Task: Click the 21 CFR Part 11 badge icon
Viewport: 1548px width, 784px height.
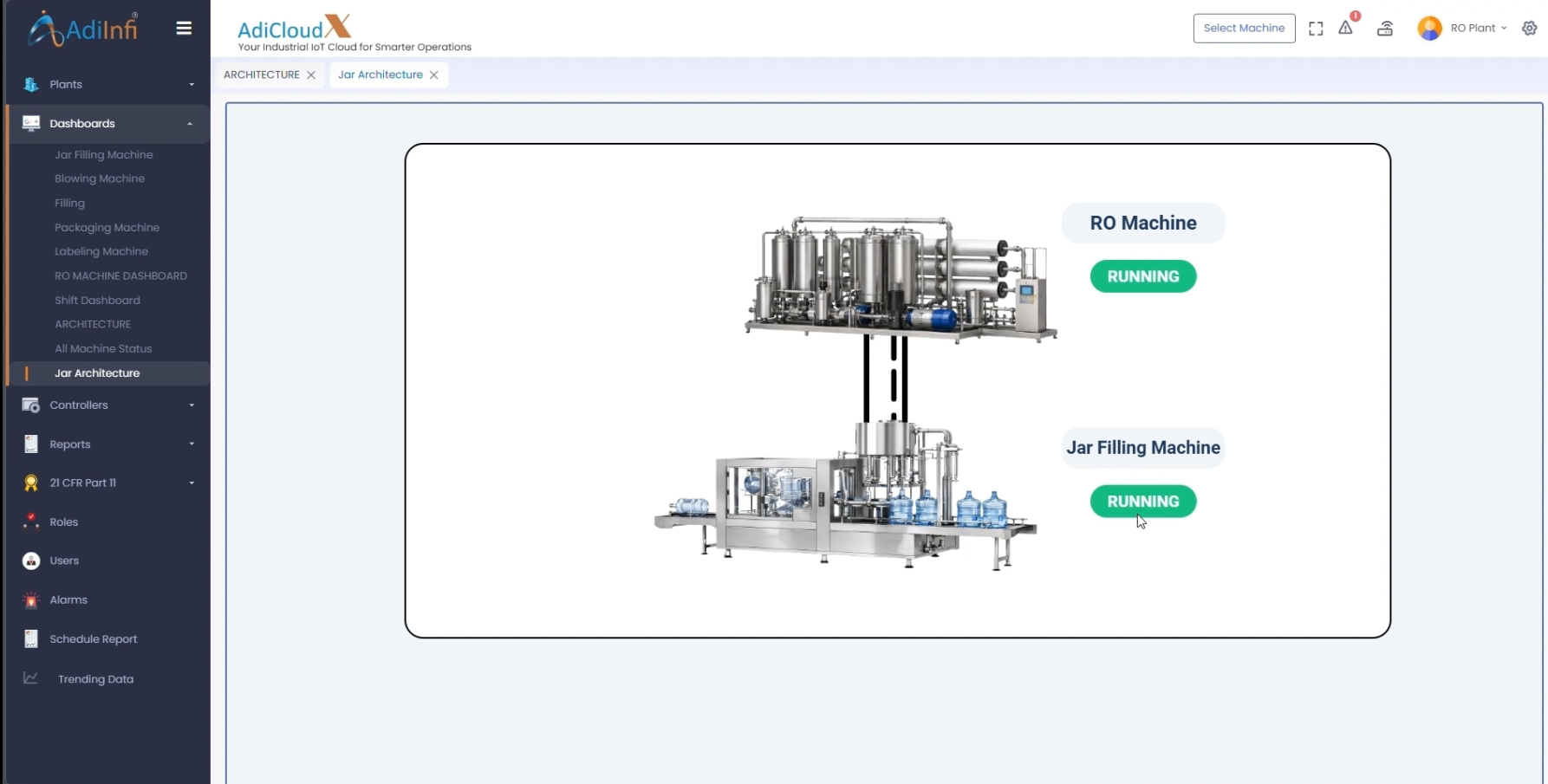Action: click(31, 483)
